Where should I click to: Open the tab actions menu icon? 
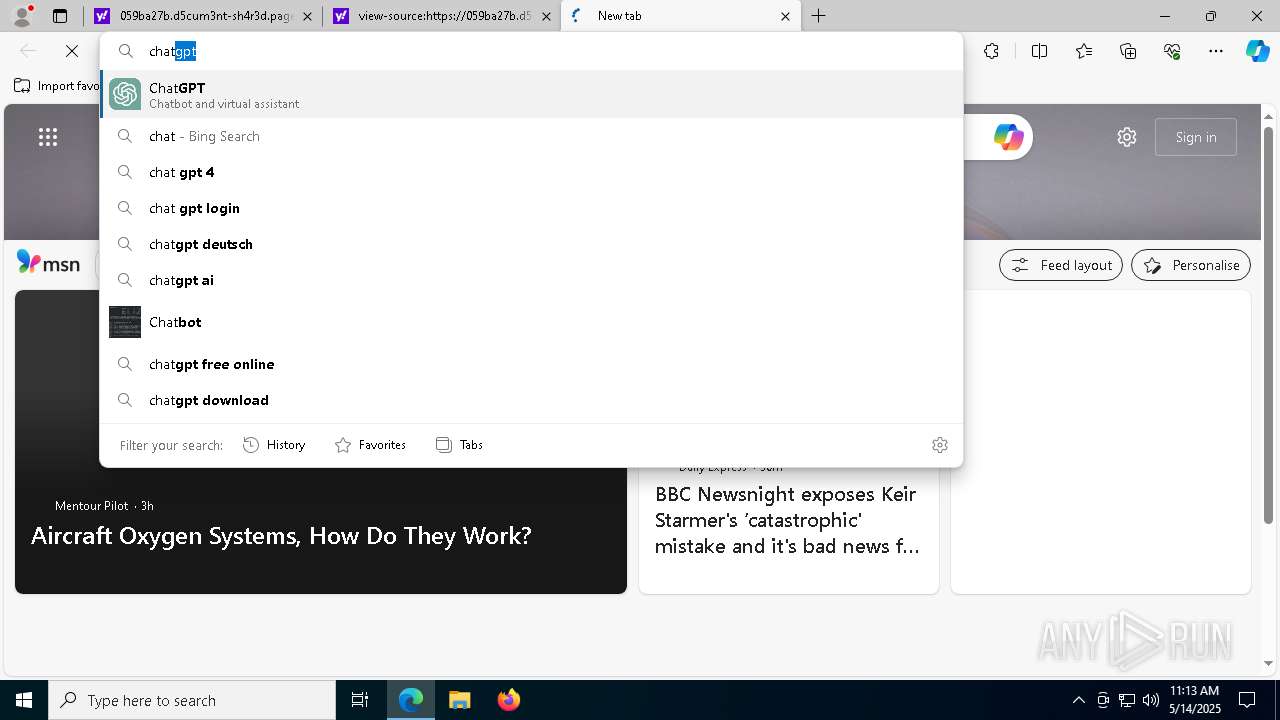click(60, 16)
